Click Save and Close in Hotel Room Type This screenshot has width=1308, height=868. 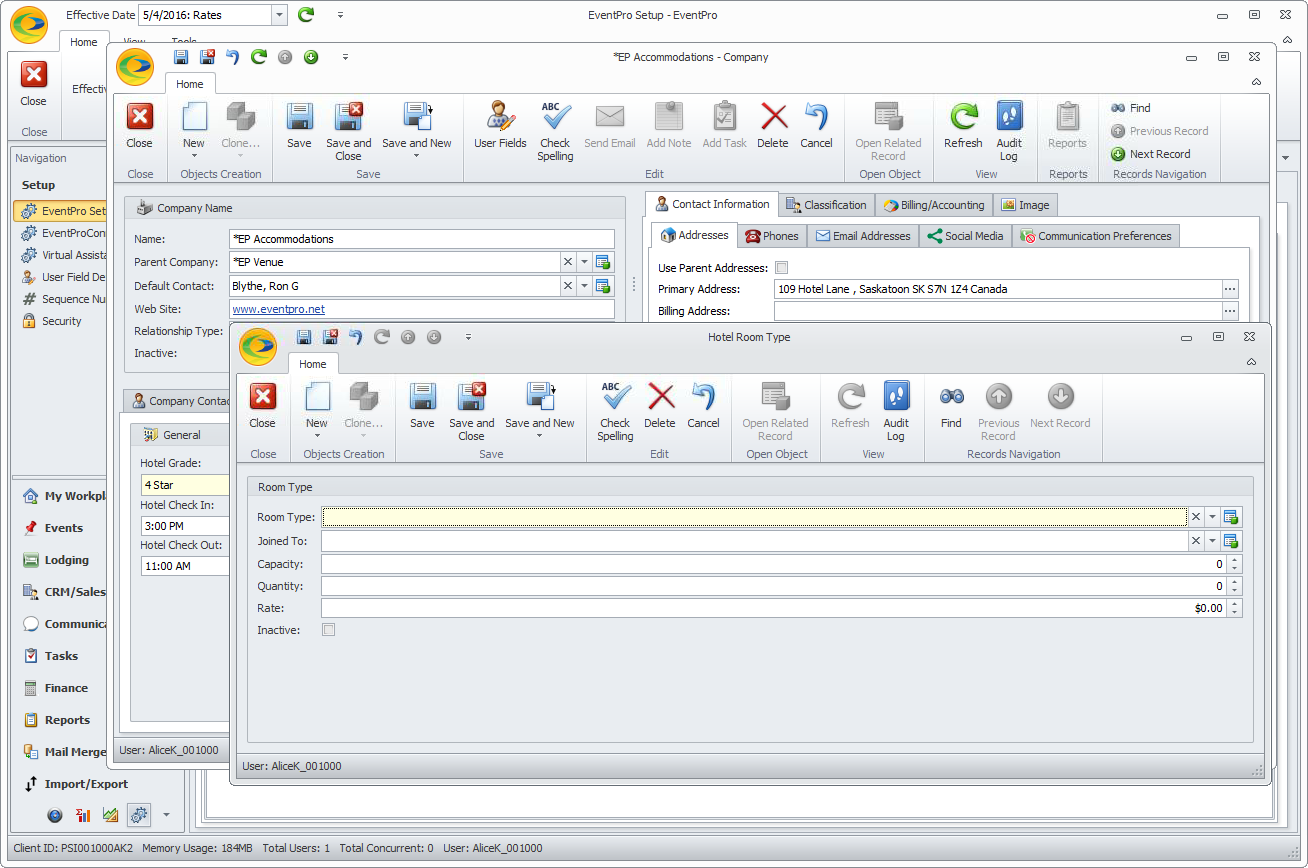click(471, 411)
